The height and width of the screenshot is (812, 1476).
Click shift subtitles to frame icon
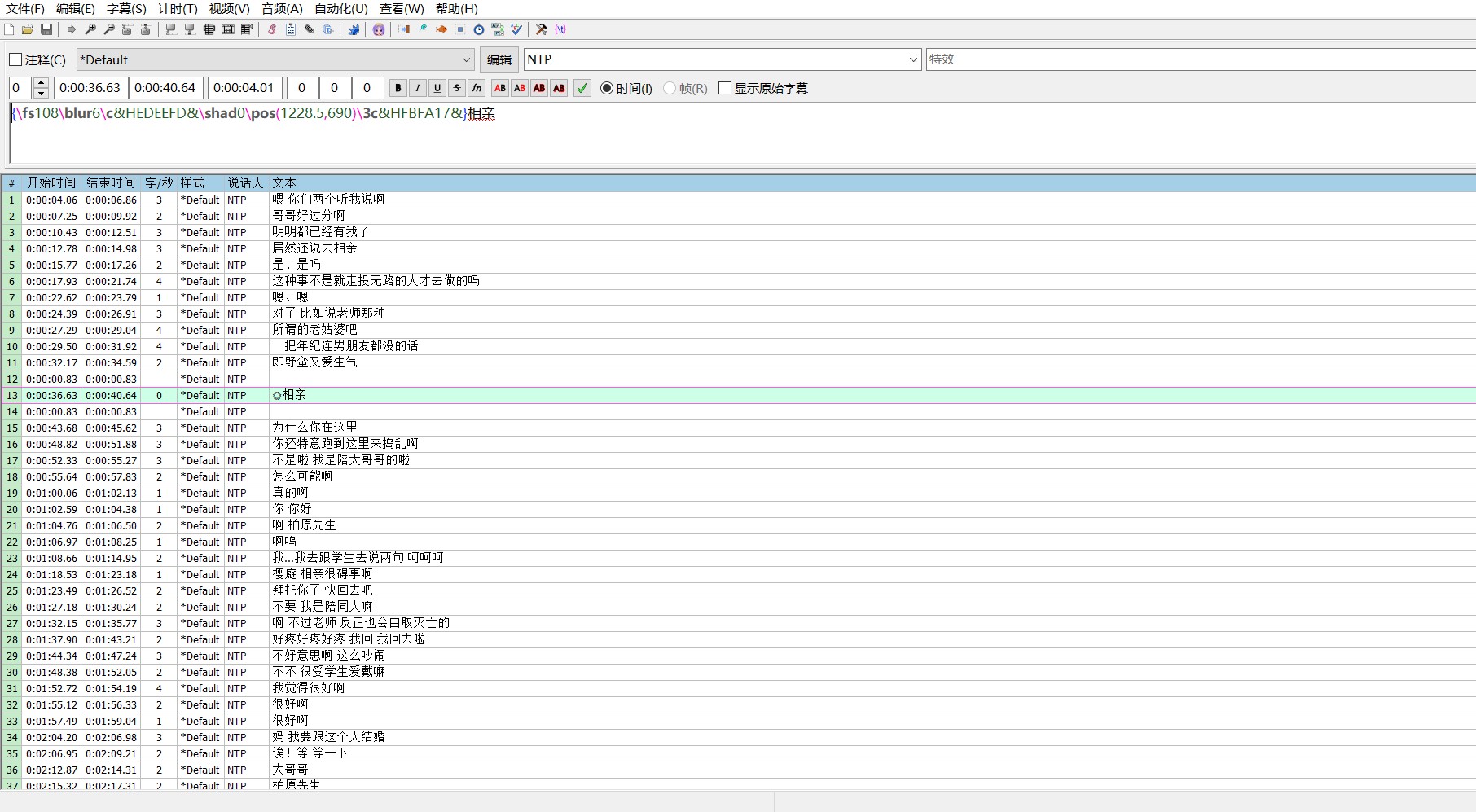(x=247, y=29)
